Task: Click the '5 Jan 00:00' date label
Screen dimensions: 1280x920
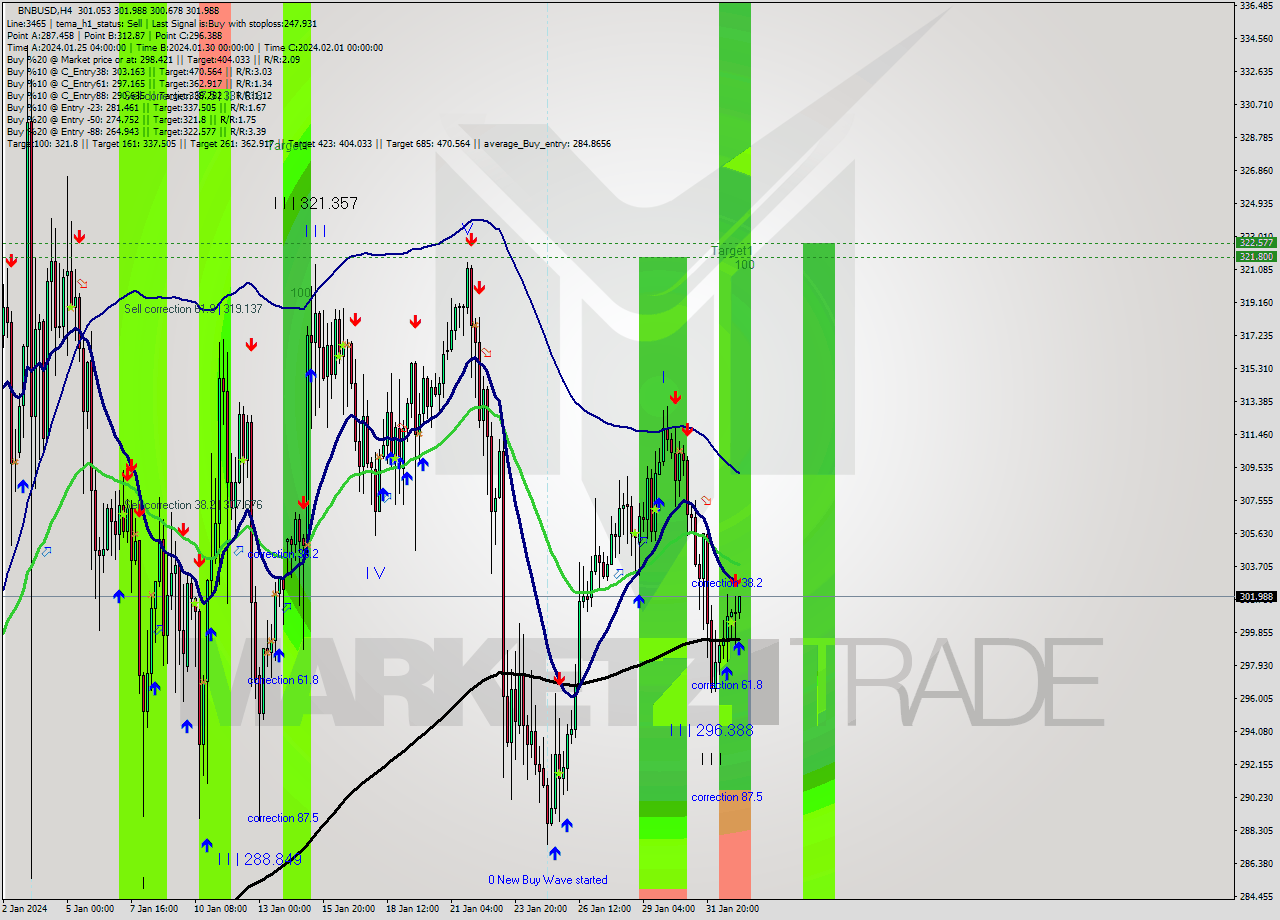Action: tap(89, 910)
